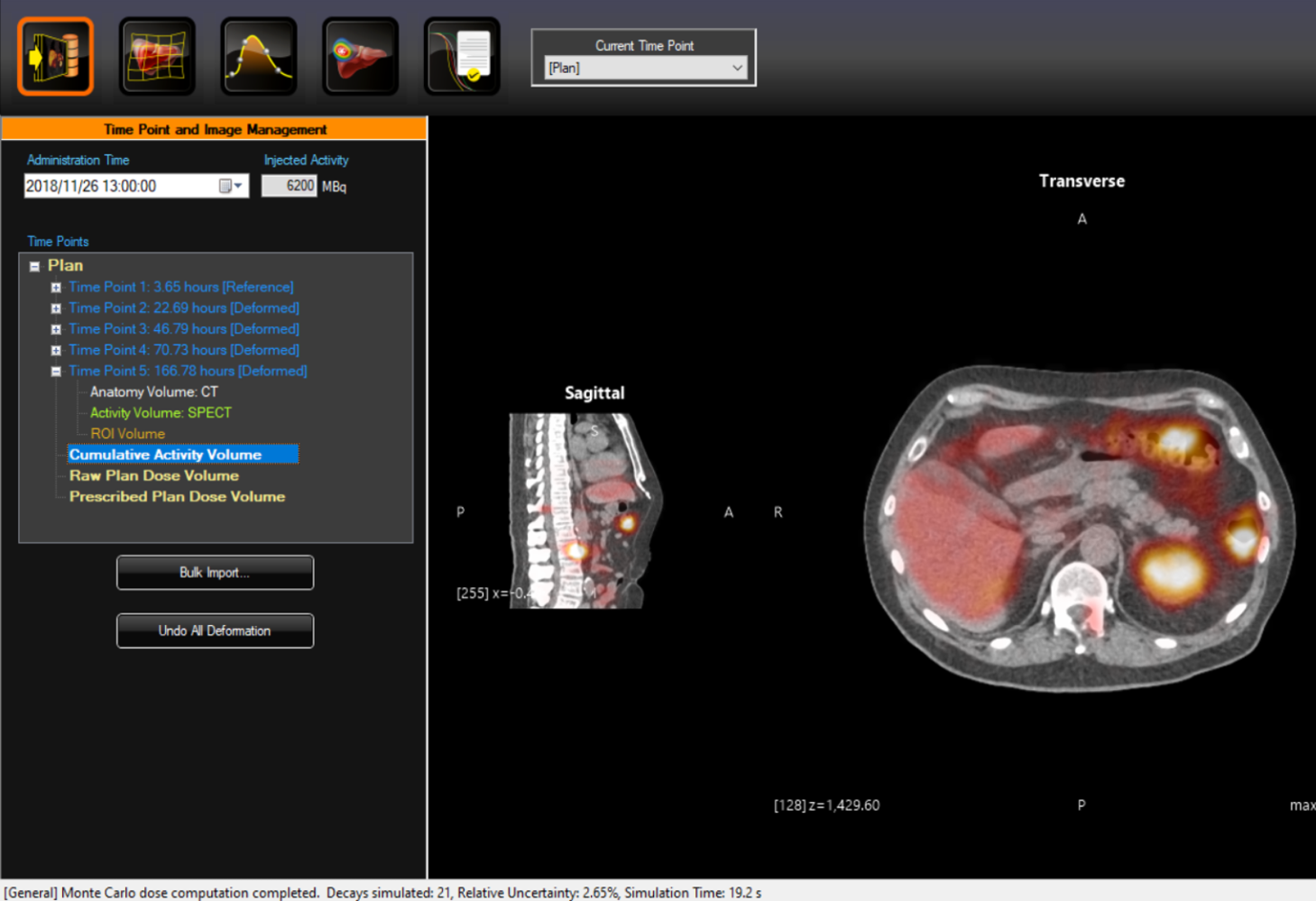
Task: Expand Time Point 1: 3.65 hours [Reference]
Action: (56, 287)
